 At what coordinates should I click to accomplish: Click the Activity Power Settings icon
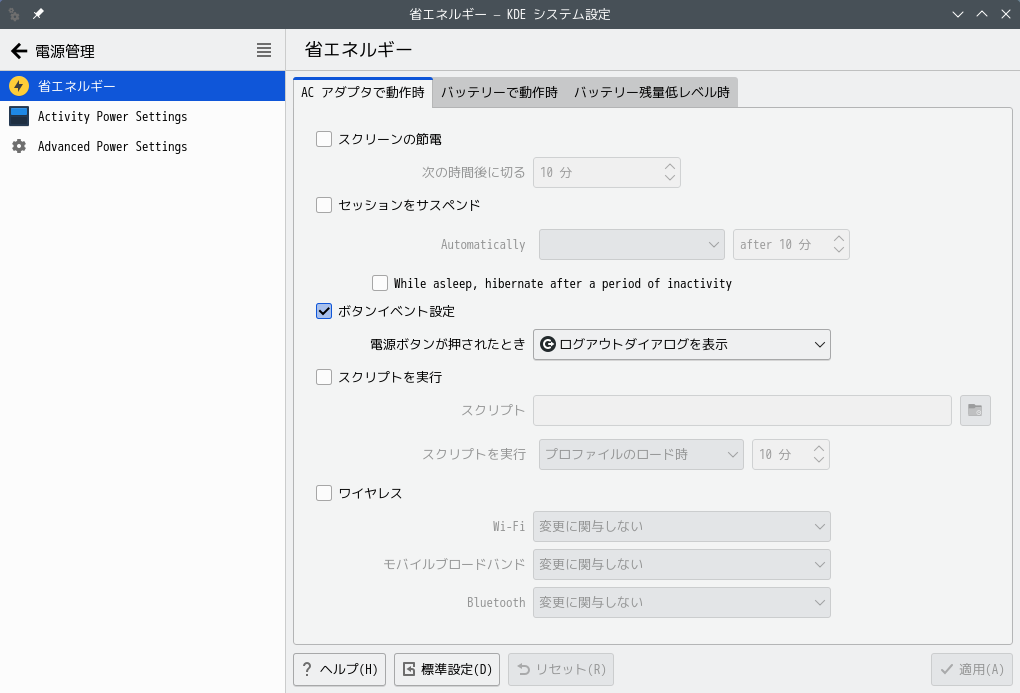click(x=18, y=116)
